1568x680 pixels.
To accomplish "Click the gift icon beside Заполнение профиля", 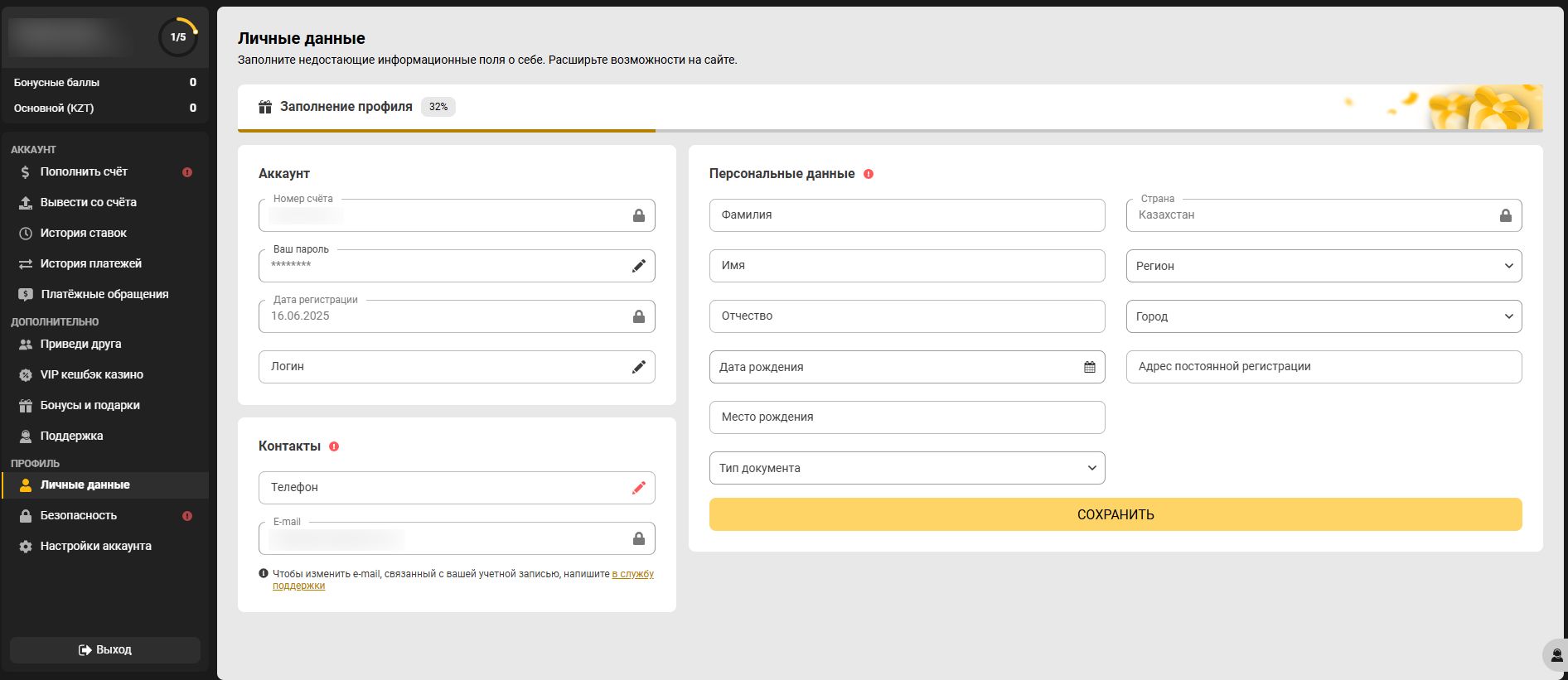I will pos(265,107).
